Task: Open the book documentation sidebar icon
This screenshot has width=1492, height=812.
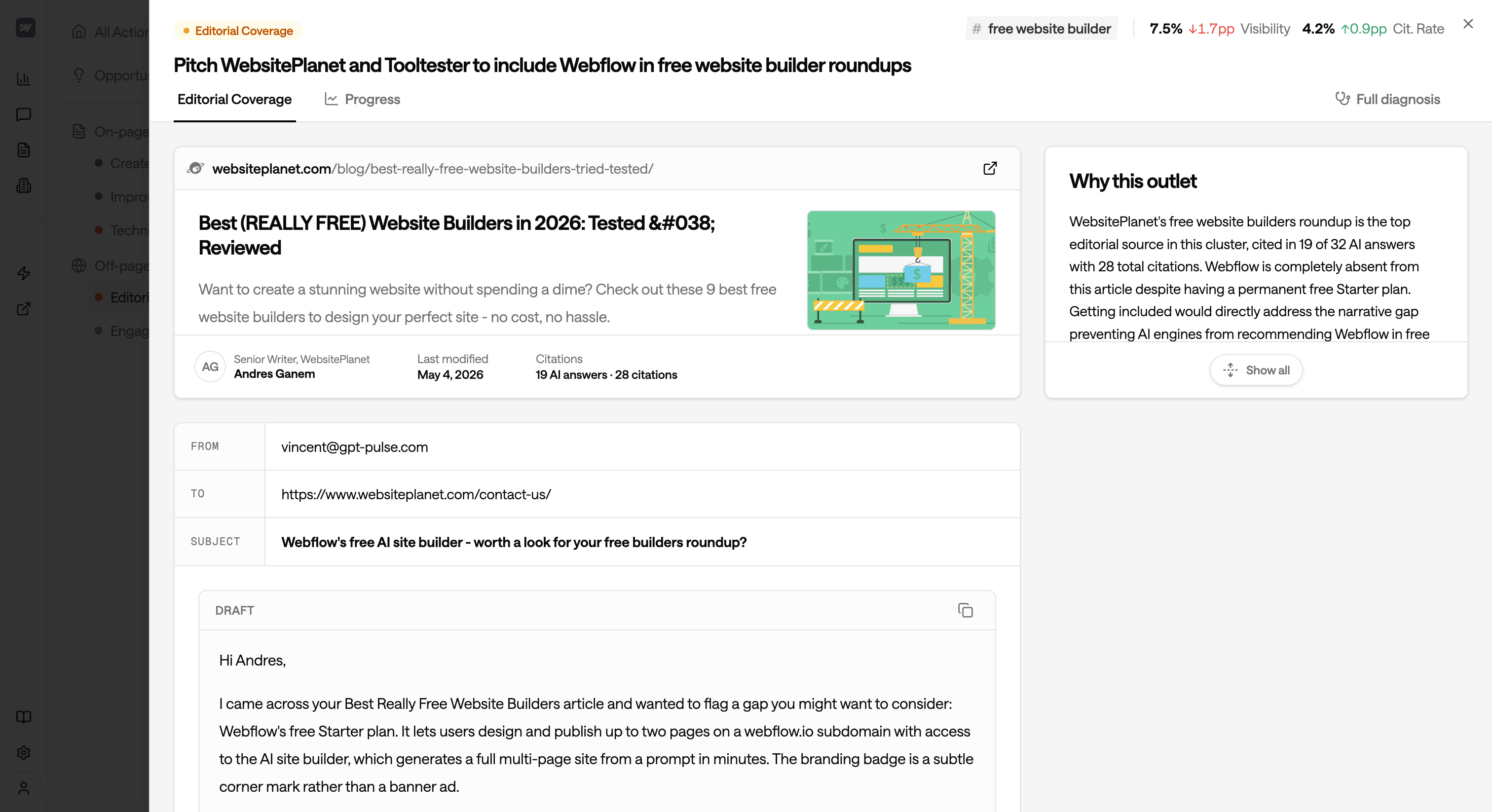Action: 24,717
